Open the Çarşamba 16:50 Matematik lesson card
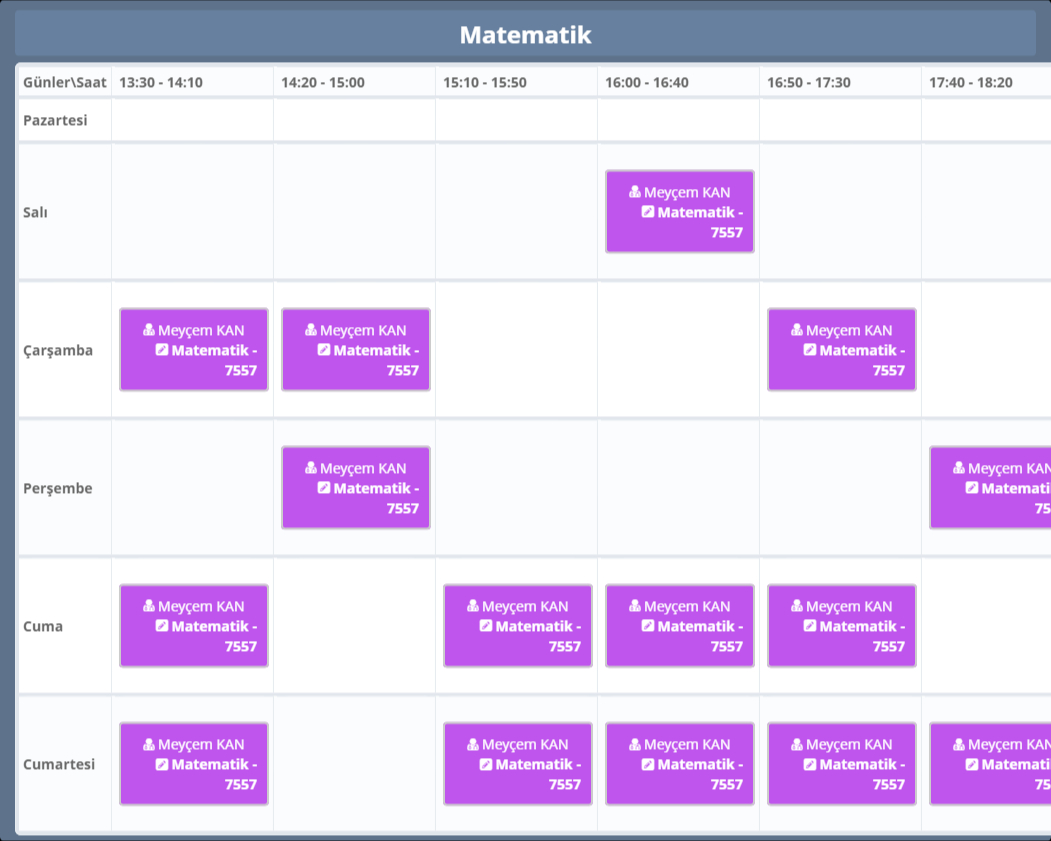Screen dimensions: 1051x841 click(841, 350)
